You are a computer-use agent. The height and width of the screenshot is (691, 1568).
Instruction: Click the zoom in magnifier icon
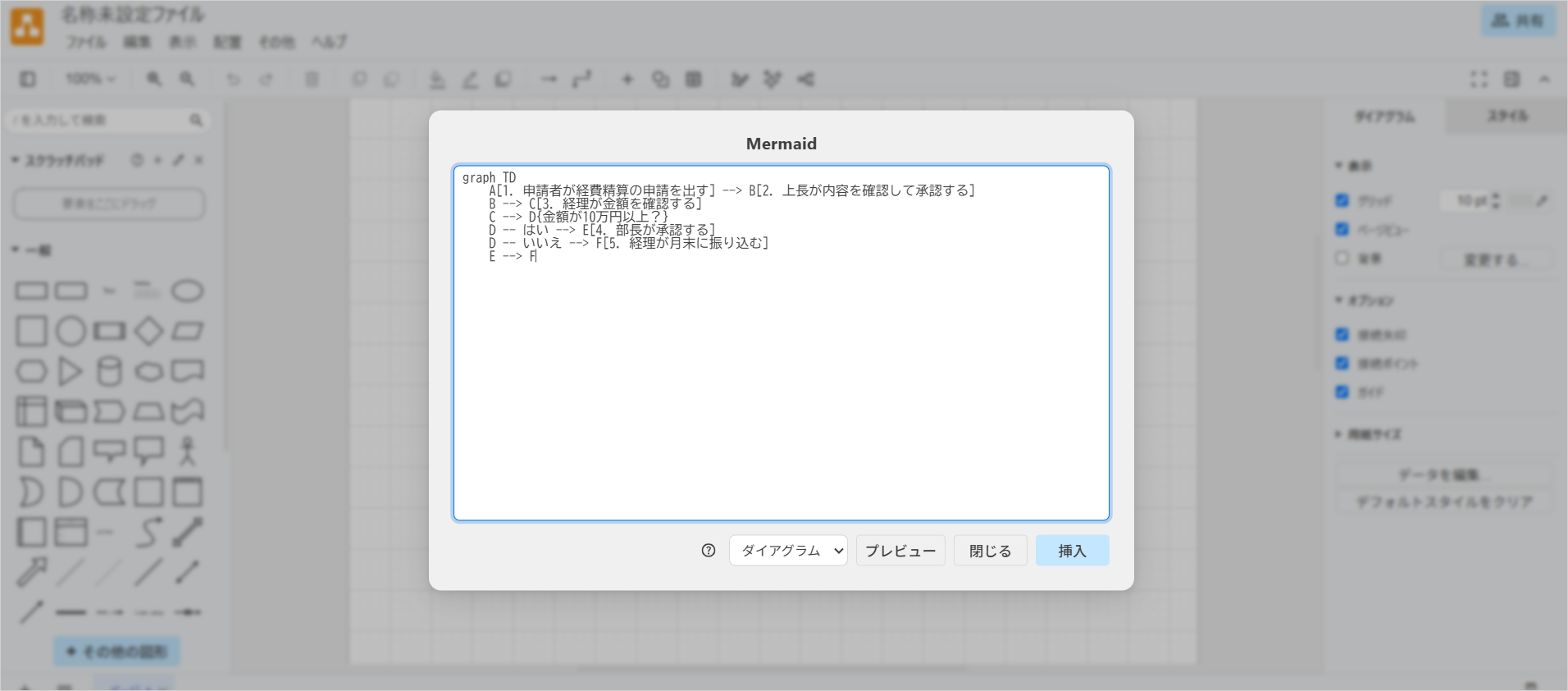click(x=153, y=80)
